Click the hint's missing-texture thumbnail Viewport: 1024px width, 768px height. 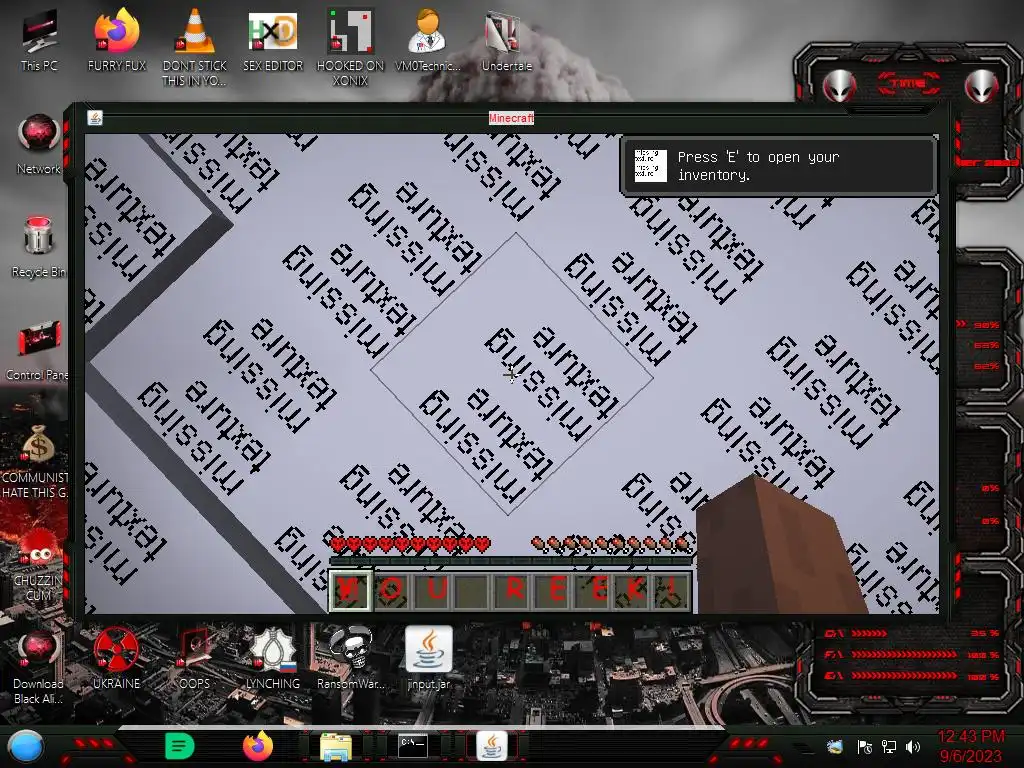tap(650, 166)
